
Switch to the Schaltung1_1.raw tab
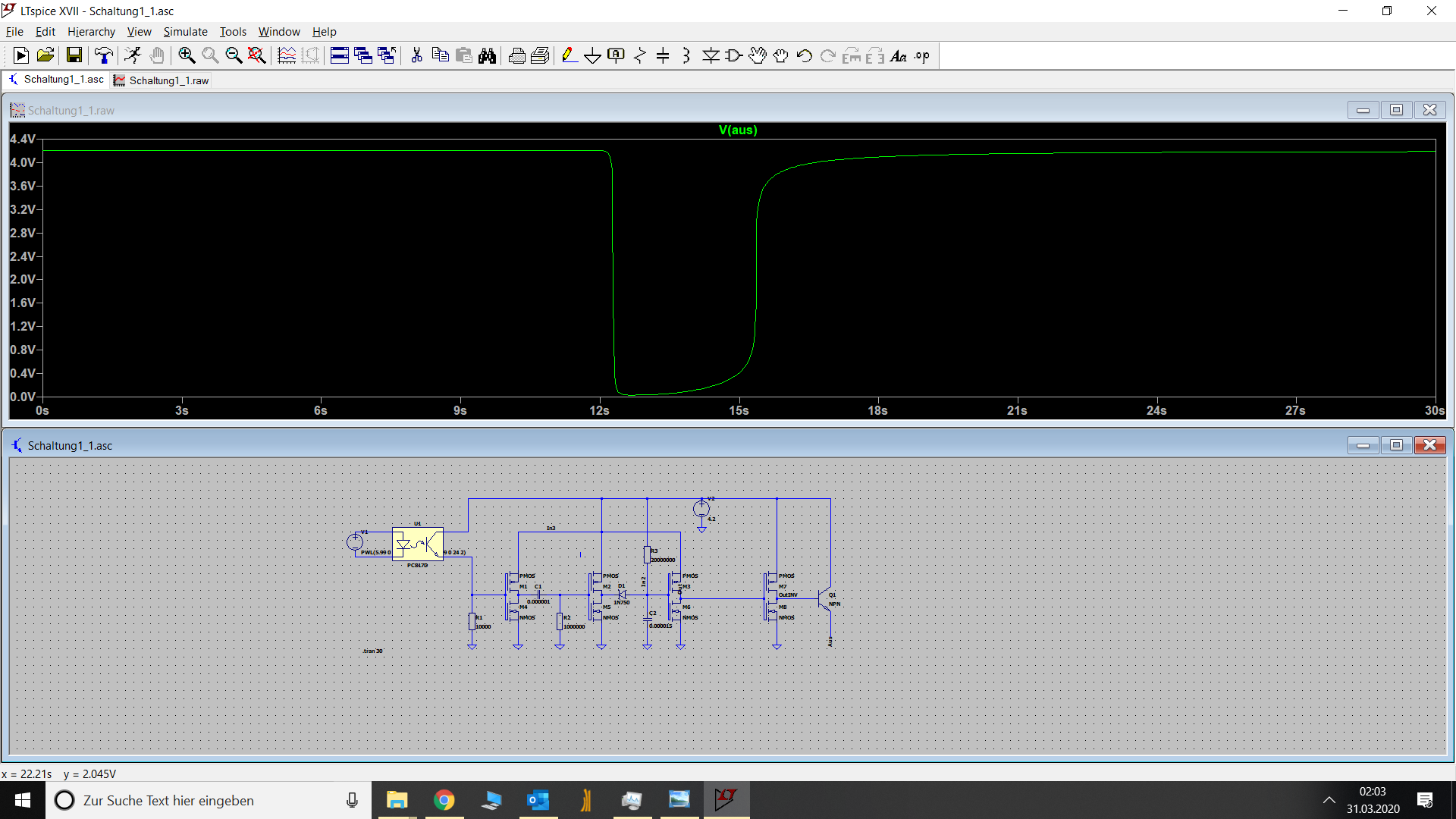(x=162, y=80)
